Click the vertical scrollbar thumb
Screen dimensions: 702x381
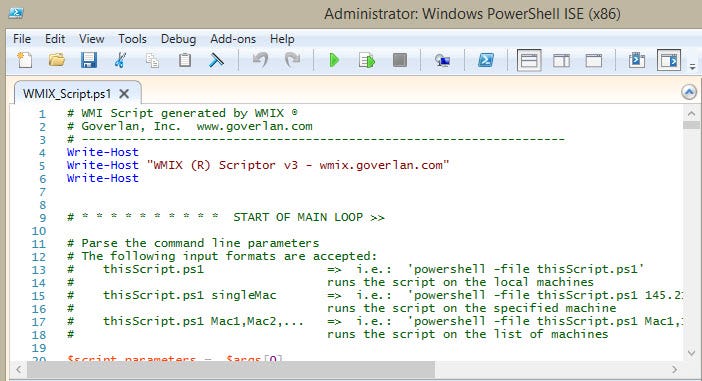click(x=691, y=124)
